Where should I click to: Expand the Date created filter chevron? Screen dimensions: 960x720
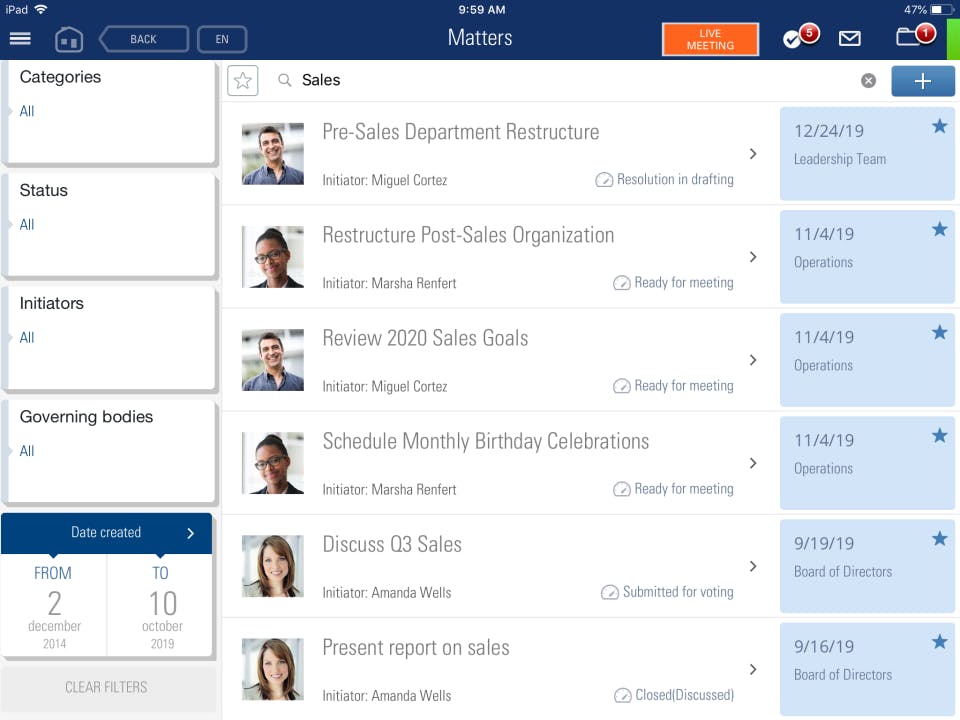190,533
